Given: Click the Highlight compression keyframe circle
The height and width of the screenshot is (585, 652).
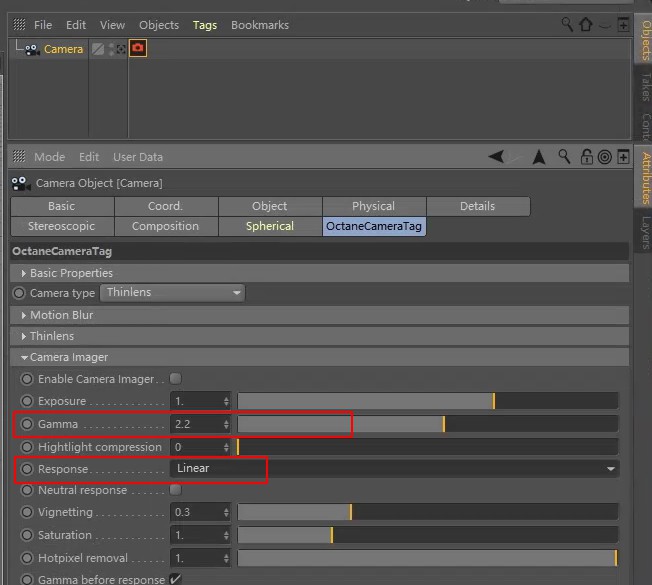Looking at the screenshot, I should [x=27, y=447].
